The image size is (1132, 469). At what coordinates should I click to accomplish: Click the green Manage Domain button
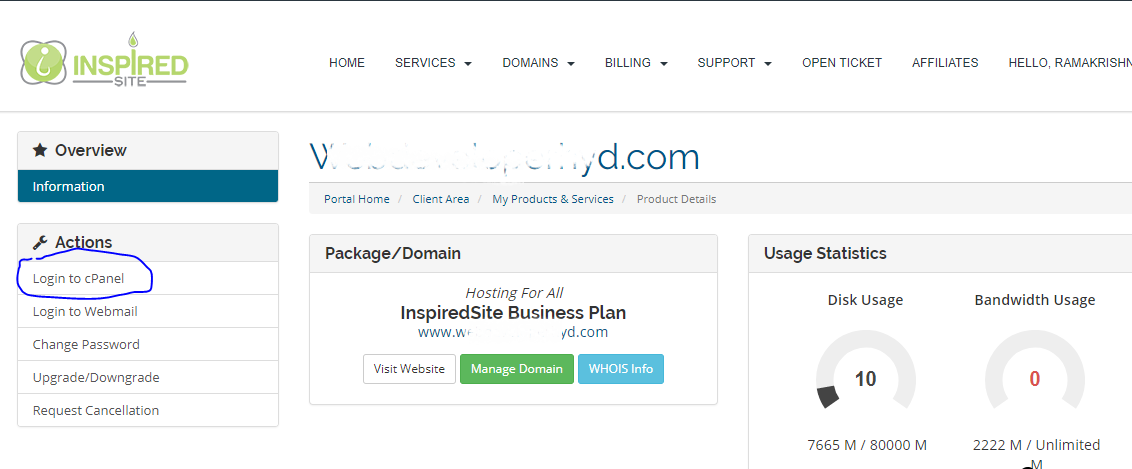pos(517,369)
